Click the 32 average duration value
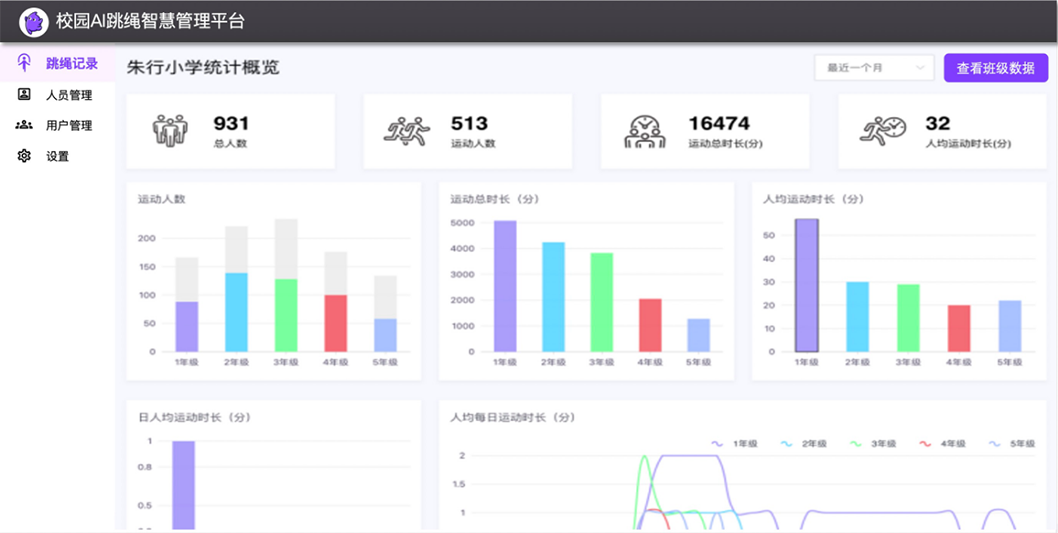The height and width of the screenshot is (533, 1058). (x=938, y=123)
